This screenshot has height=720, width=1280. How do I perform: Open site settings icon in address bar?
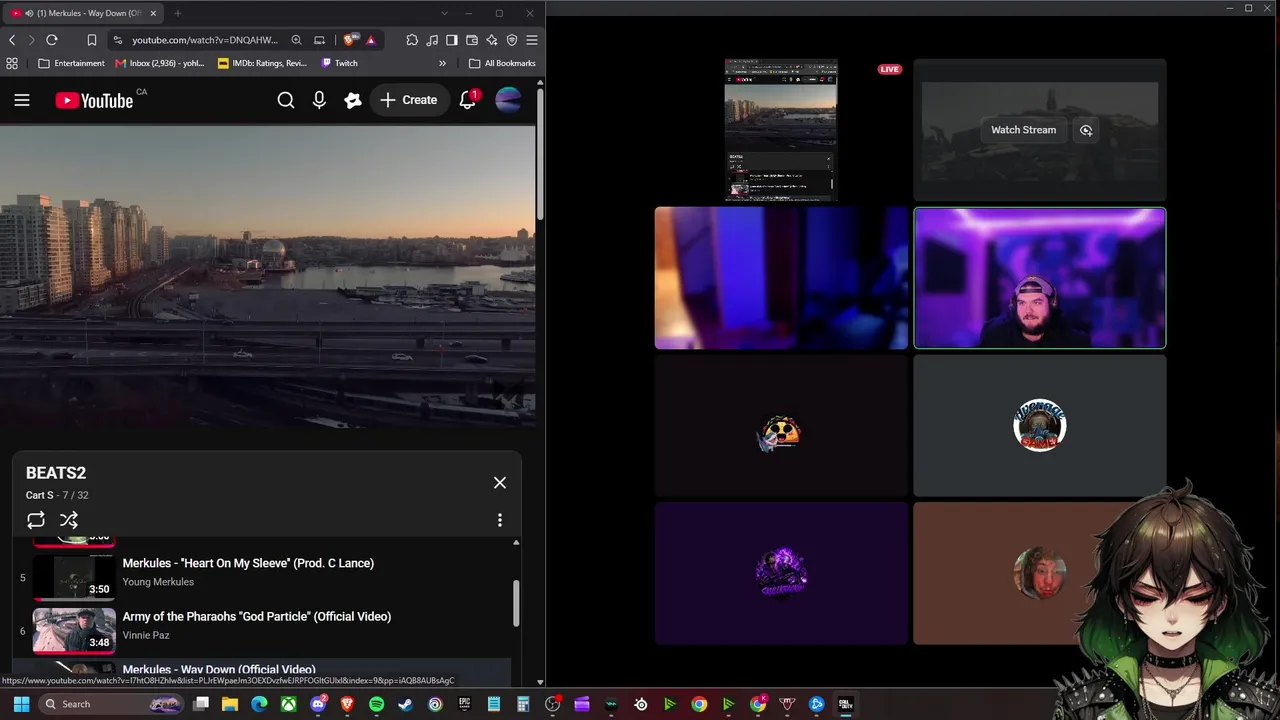(x=118, y=40)
